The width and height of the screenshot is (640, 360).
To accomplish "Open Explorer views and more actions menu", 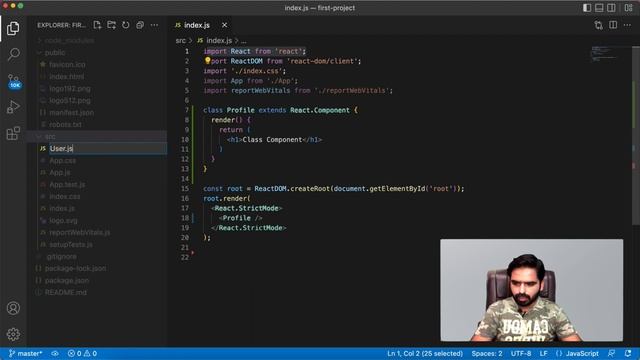I will click(154, 25).
